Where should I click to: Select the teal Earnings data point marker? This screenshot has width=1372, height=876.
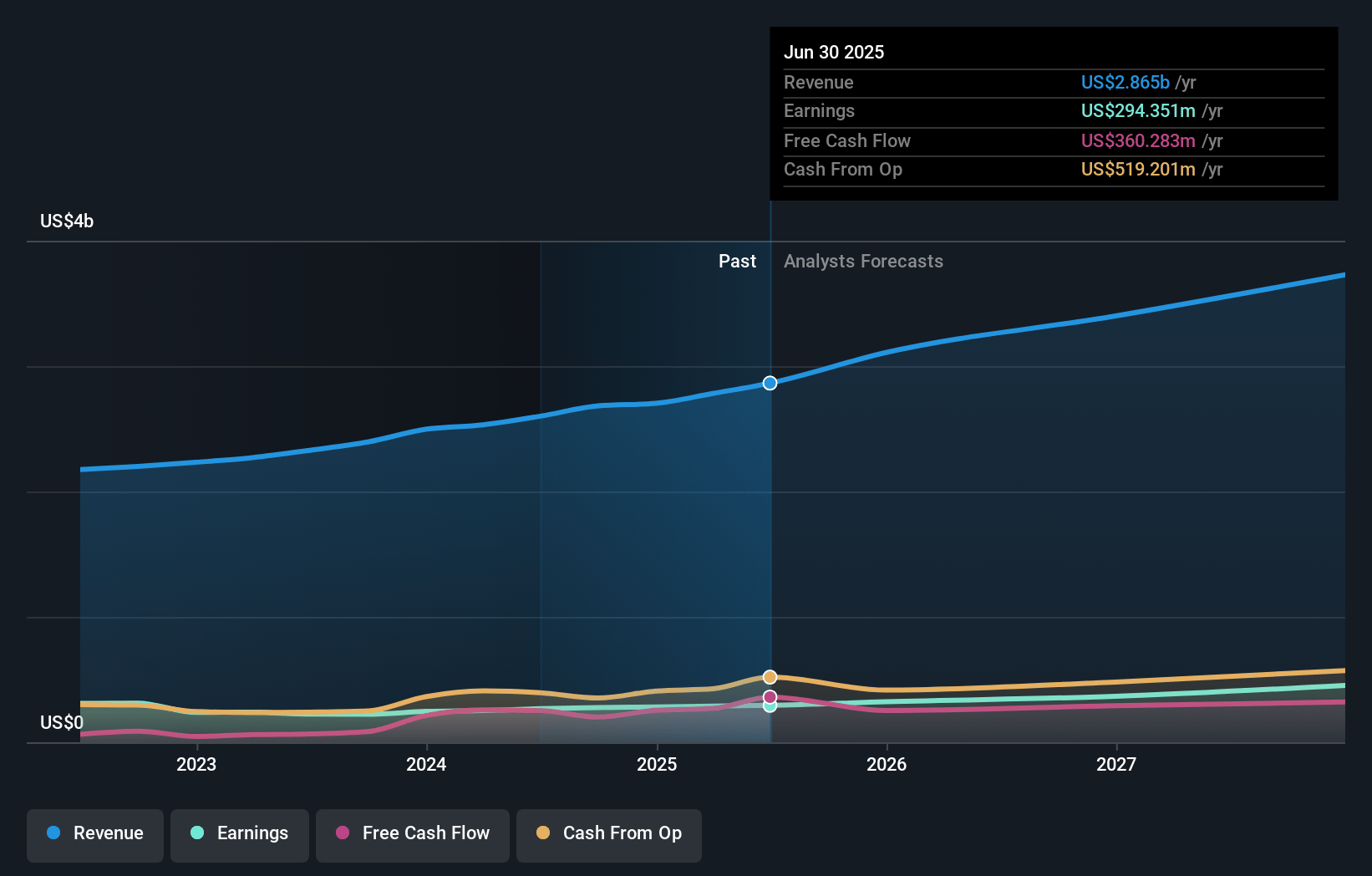(770, 707)
